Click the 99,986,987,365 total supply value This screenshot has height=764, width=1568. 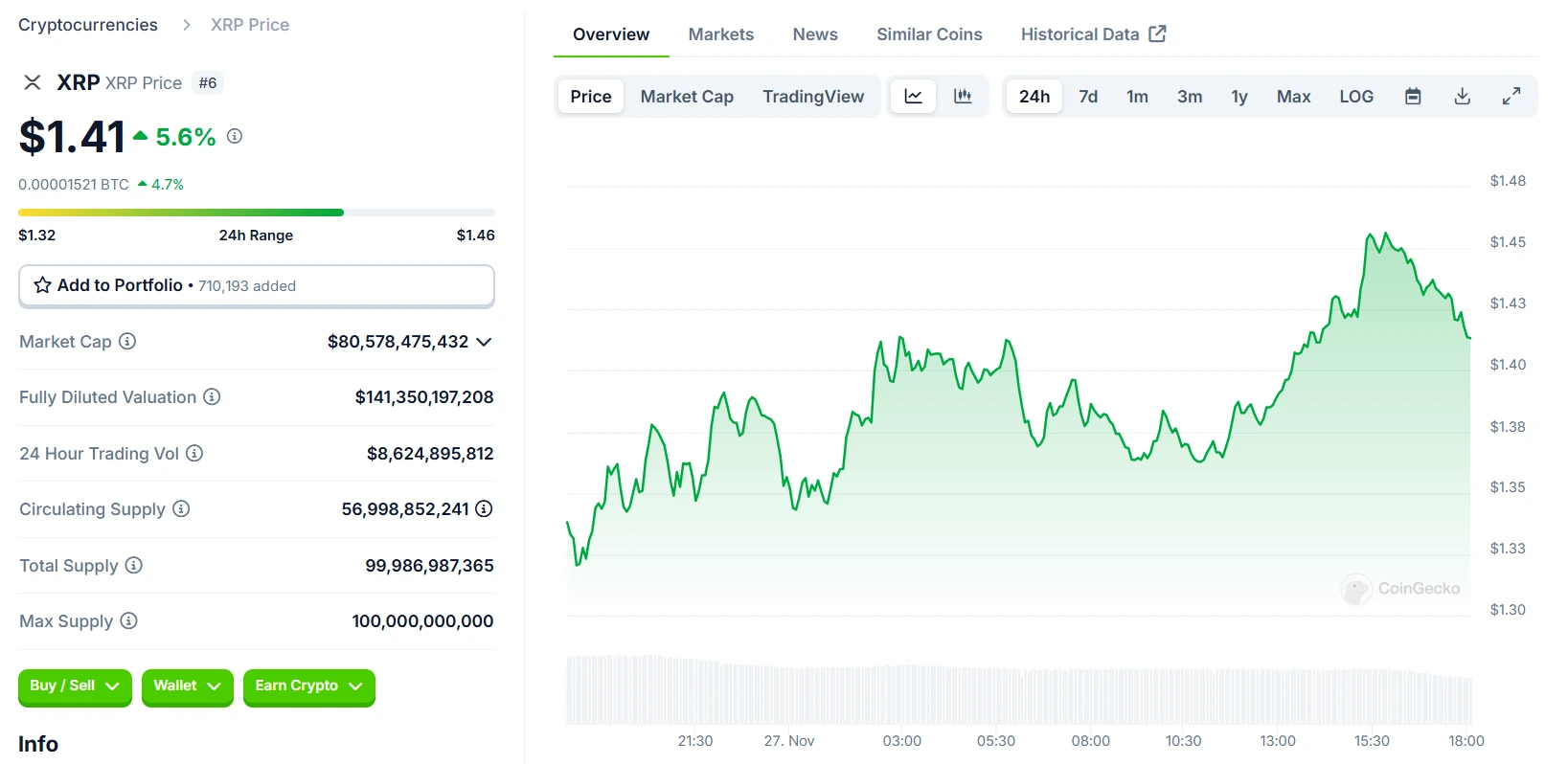tap(429, 566)
